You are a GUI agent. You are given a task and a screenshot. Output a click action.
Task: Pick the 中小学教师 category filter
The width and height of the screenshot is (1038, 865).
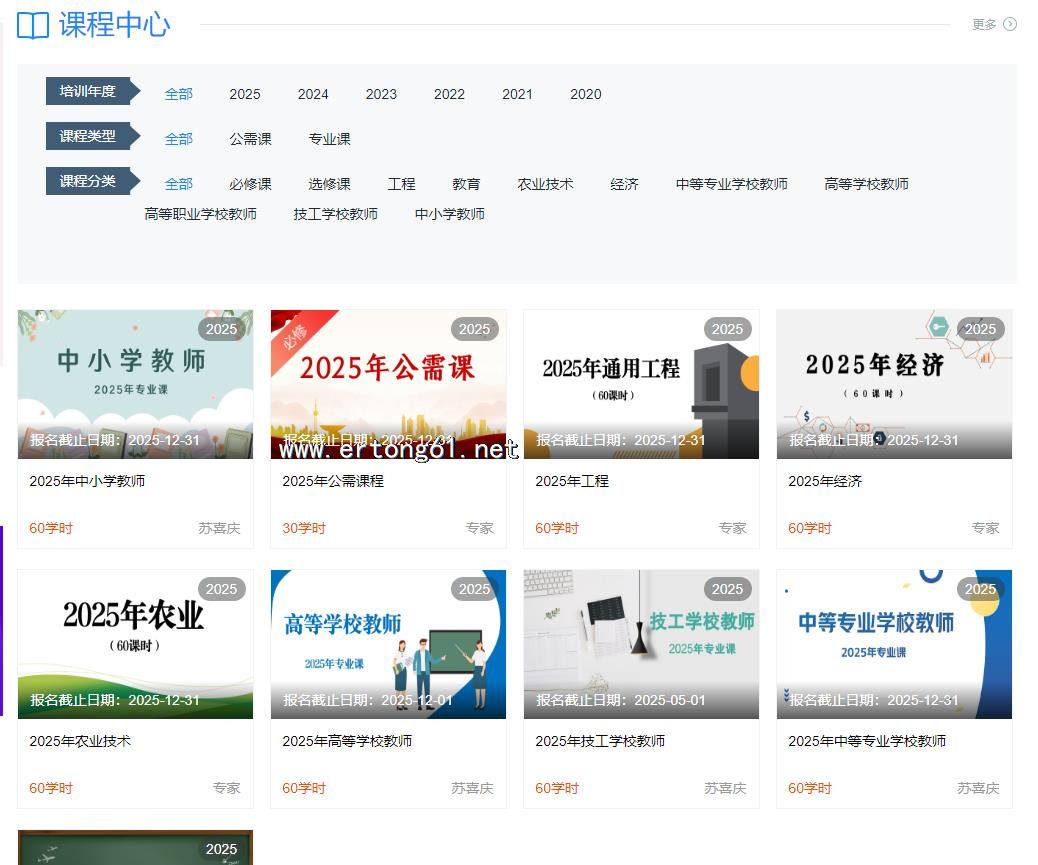click(x=449, y=214)
